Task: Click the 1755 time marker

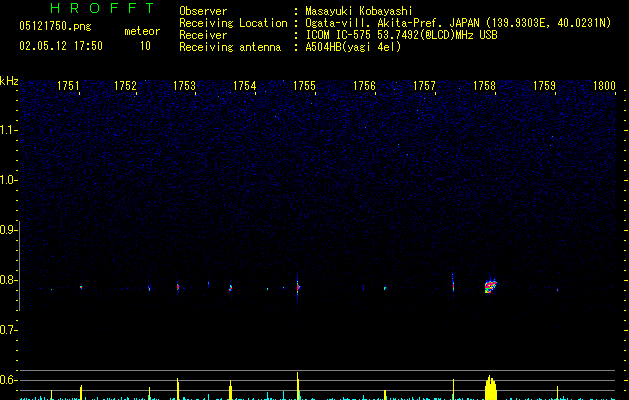Action: tap(304, 86)
